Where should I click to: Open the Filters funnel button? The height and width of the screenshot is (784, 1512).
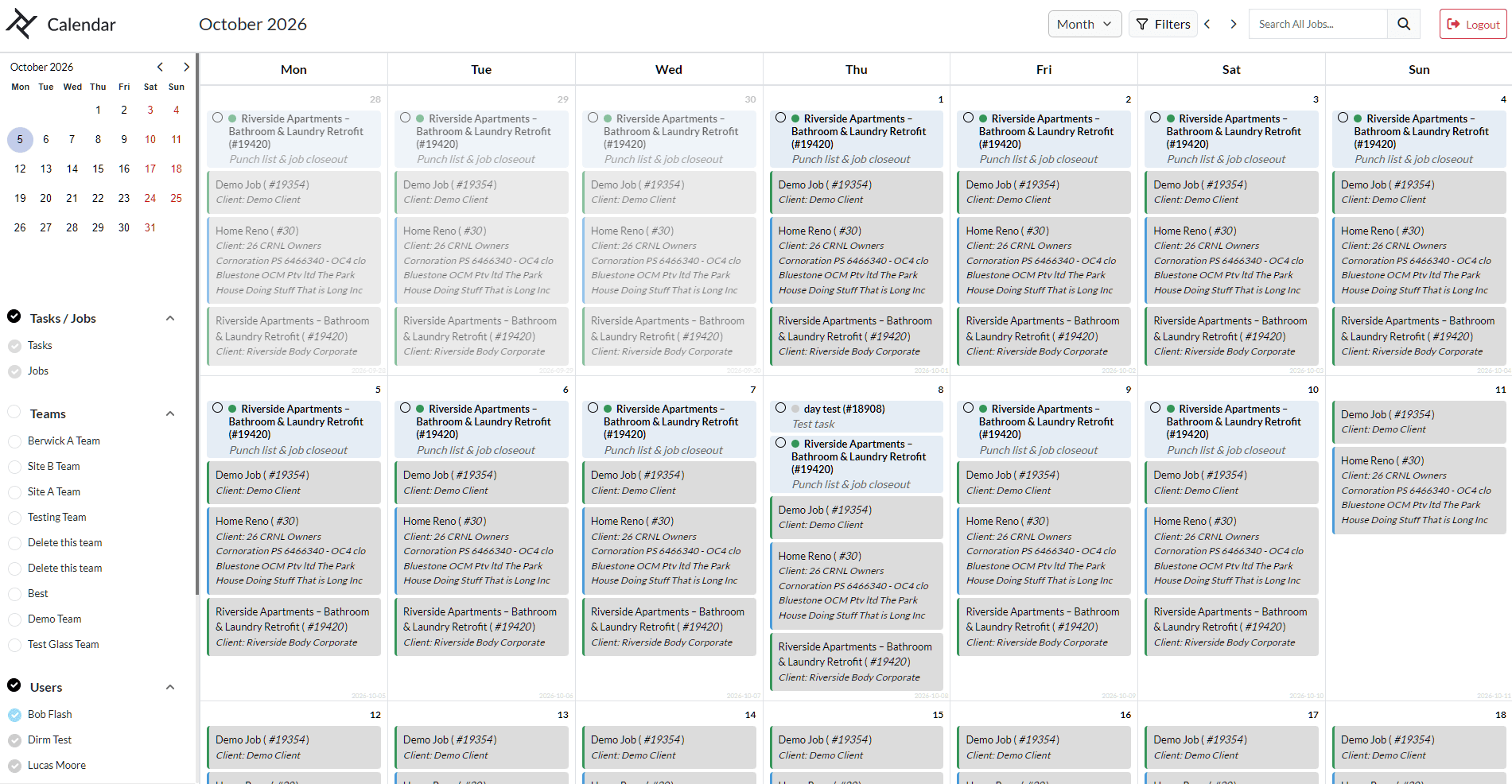tap(1163, 24)
